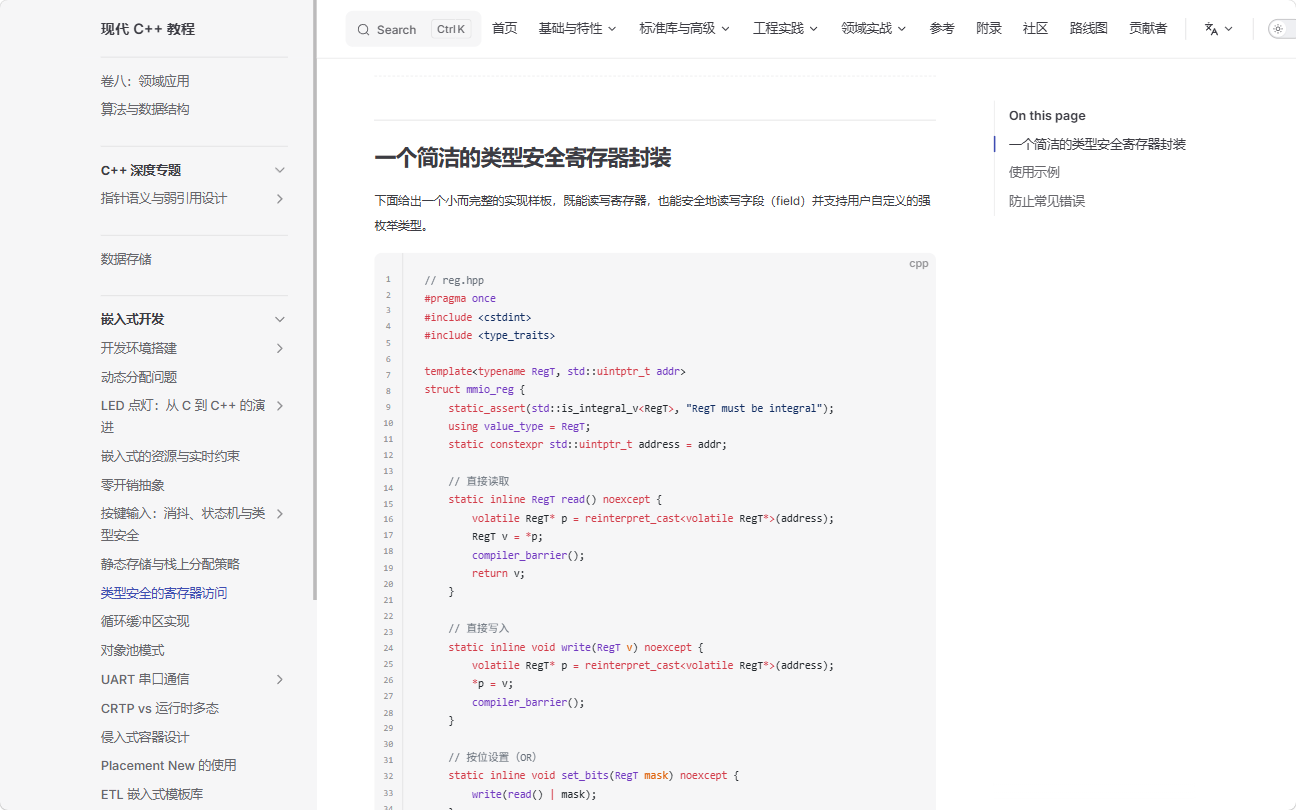
Task: Collapse the C++ 深度专题 section chevron
Action: click(x=280, y=170)
